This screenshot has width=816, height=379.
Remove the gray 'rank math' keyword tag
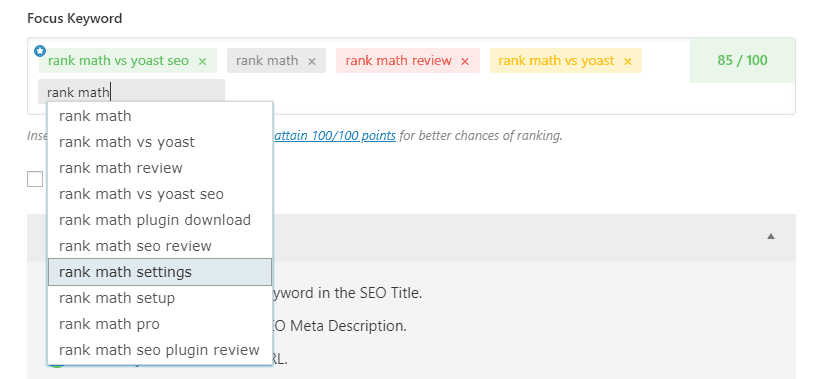tap(312, 61)
